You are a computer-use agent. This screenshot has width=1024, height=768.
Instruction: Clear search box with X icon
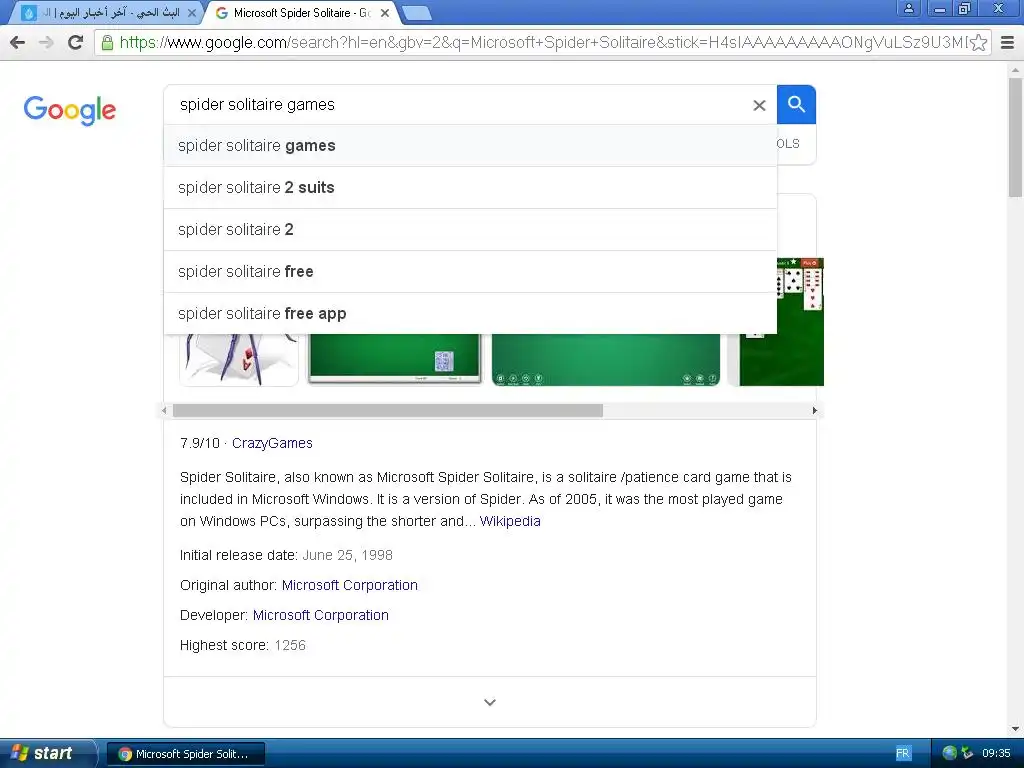pyautogui.click(x=759, y=105)
